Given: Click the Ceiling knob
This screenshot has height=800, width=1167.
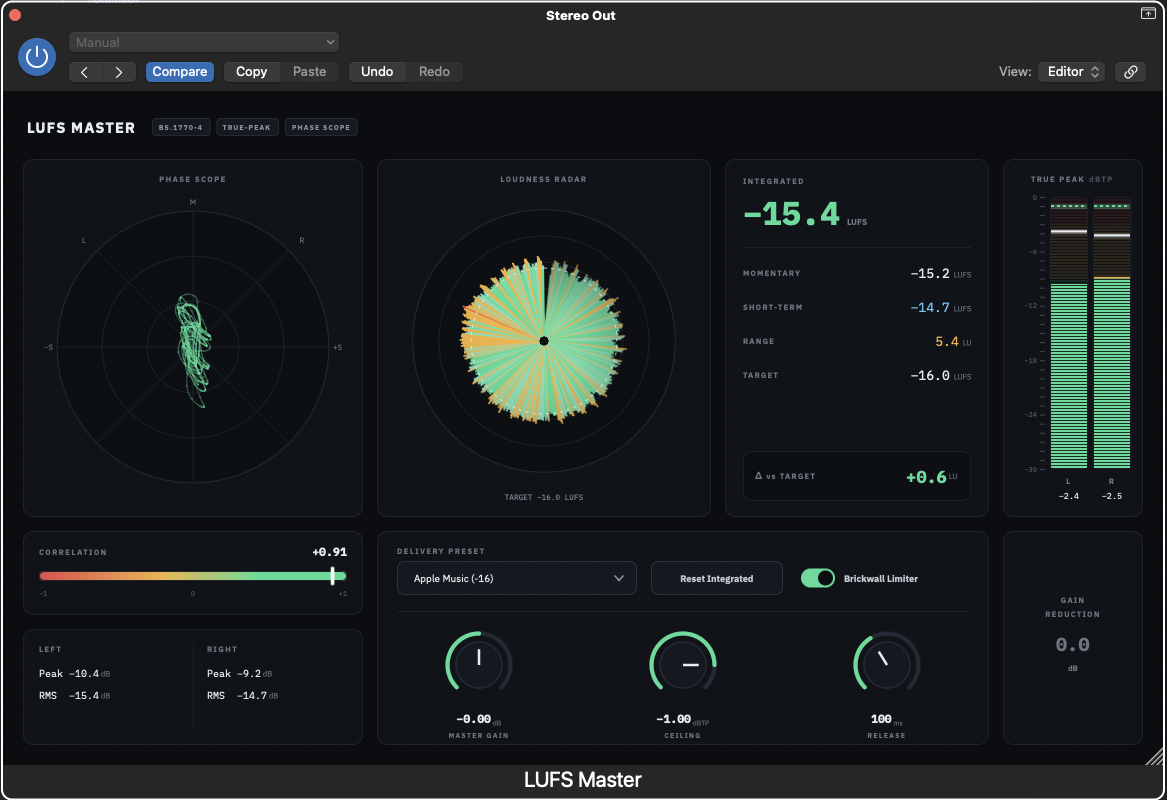Looking at the screenshot, I should pyautogui.click(x=682, y=663).
